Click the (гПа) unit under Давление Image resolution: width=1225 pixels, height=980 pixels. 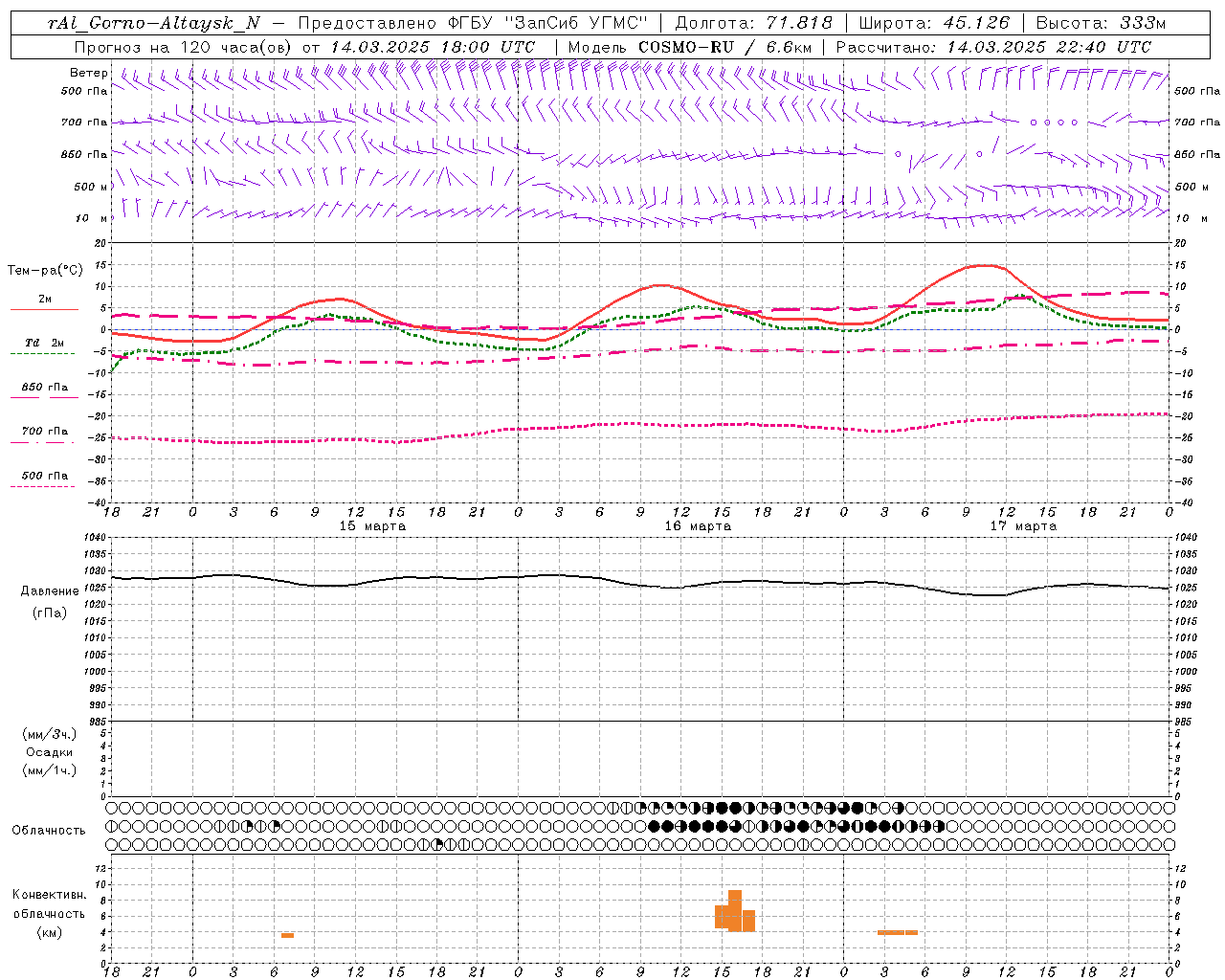point(50,612)
